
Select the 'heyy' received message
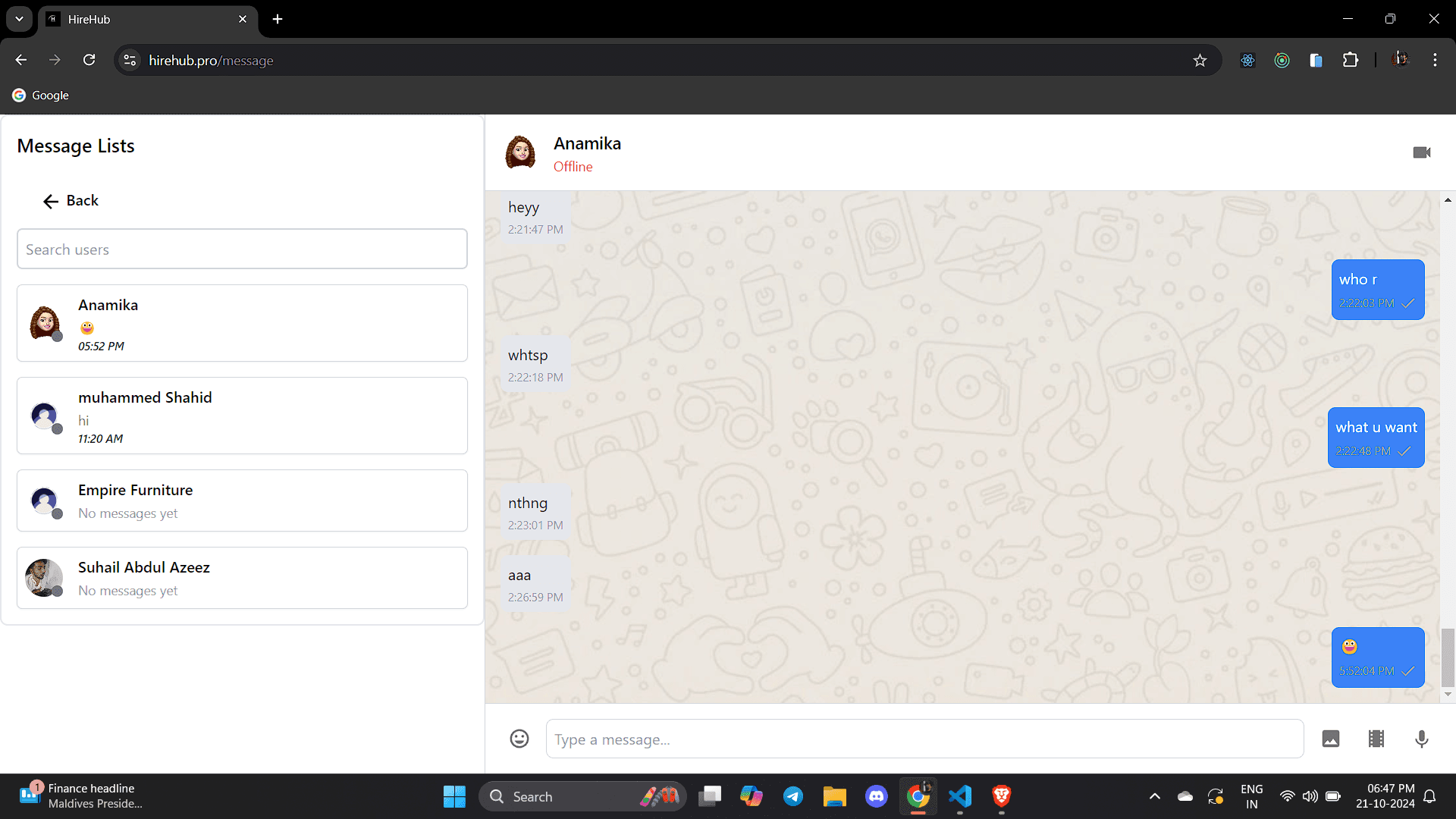[535, 216]
